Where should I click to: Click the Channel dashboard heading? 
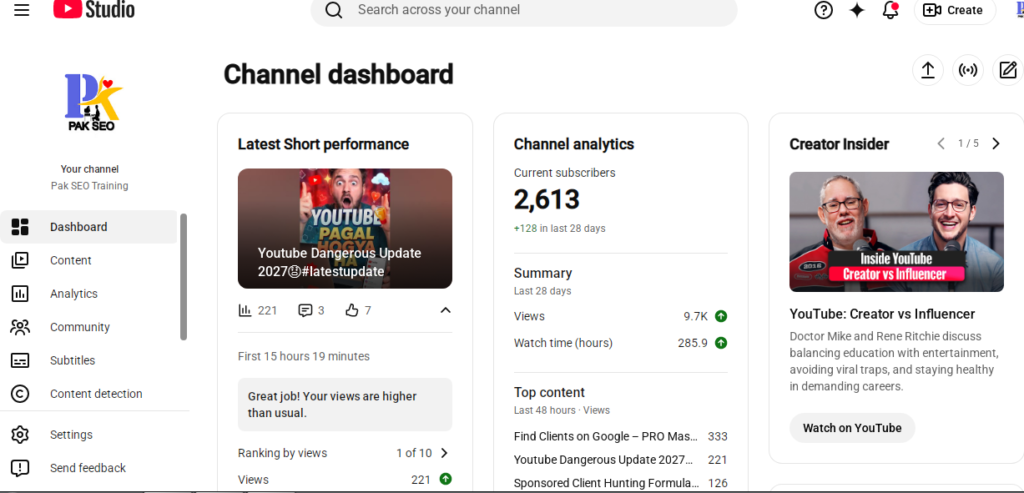[338, 74]
